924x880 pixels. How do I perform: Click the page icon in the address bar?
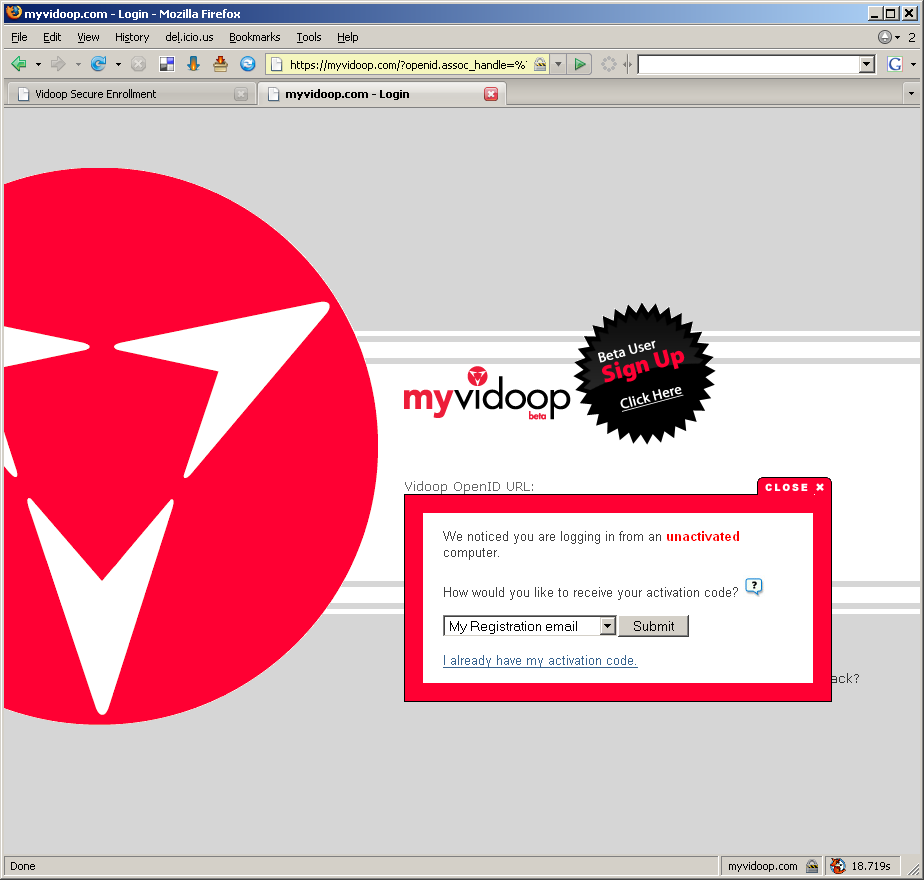[x=276, y=64]
